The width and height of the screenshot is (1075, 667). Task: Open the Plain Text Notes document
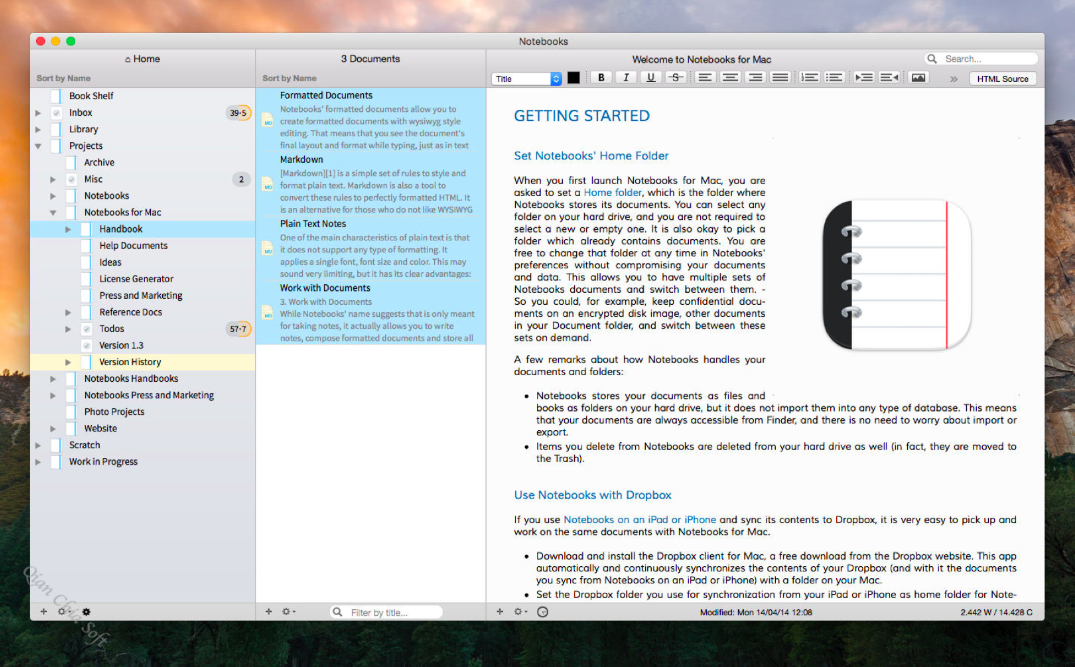[x=371, y=248]
